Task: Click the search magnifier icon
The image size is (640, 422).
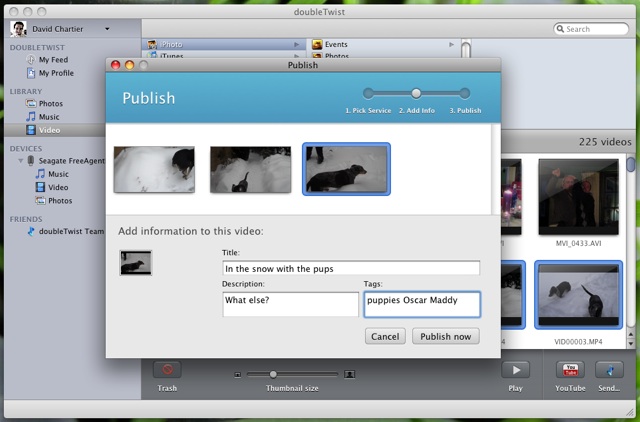Action: coord(560,29)
